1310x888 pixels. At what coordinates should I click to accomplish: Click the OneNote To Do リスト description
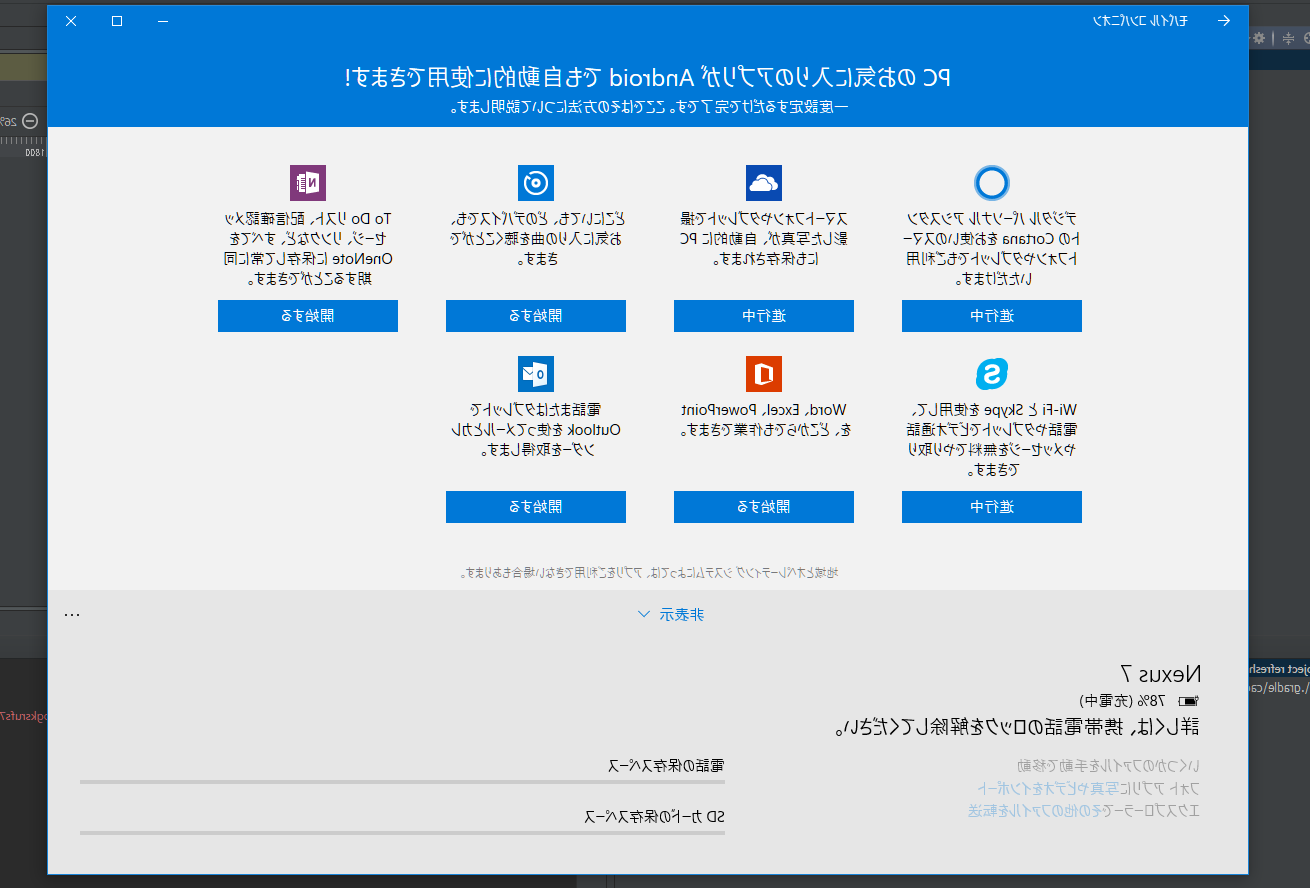pos(308,248)
